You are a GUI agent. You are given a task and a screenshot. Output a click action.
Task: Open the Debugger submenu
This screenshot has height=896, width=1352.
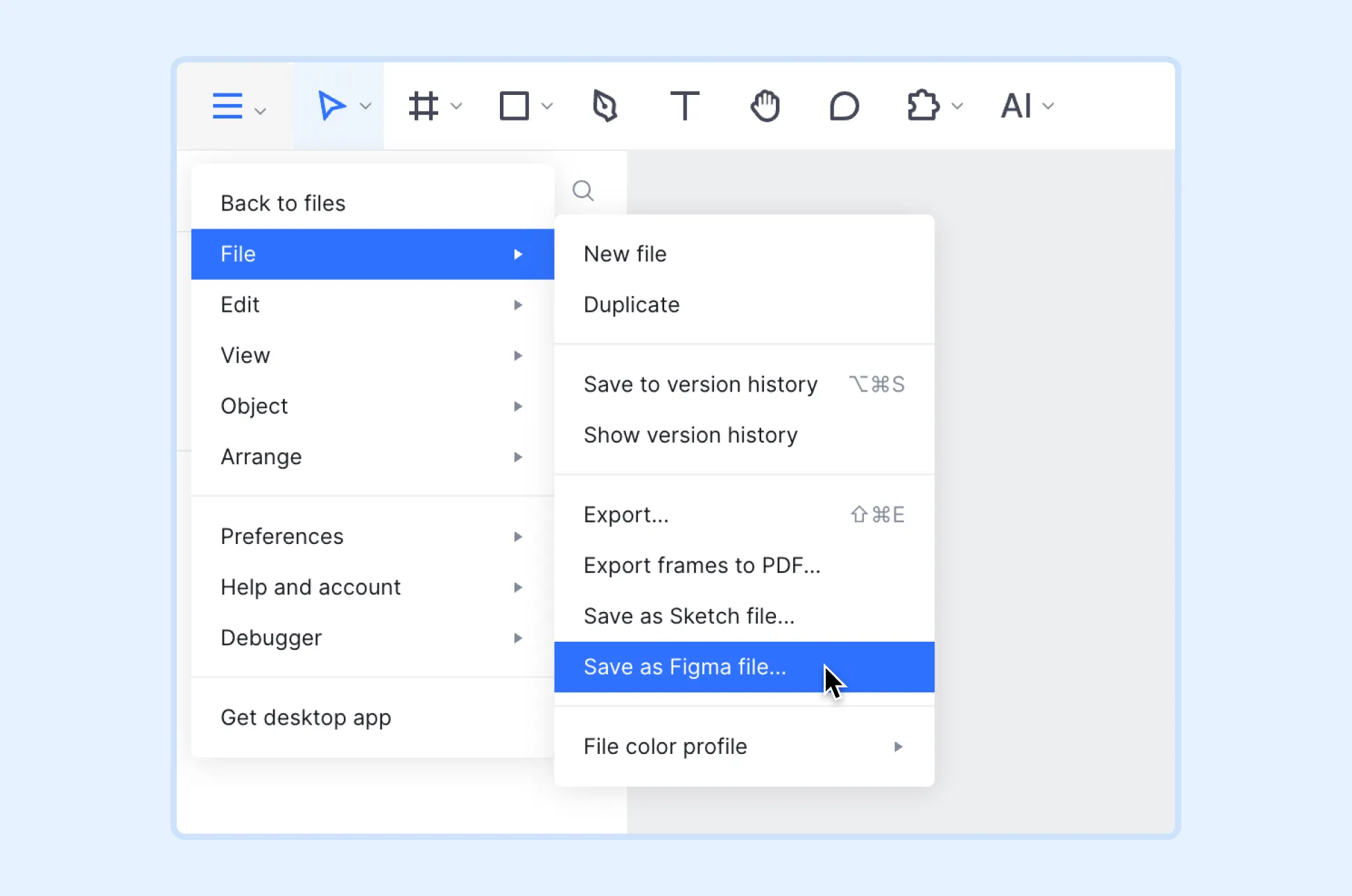click(372, 638)
